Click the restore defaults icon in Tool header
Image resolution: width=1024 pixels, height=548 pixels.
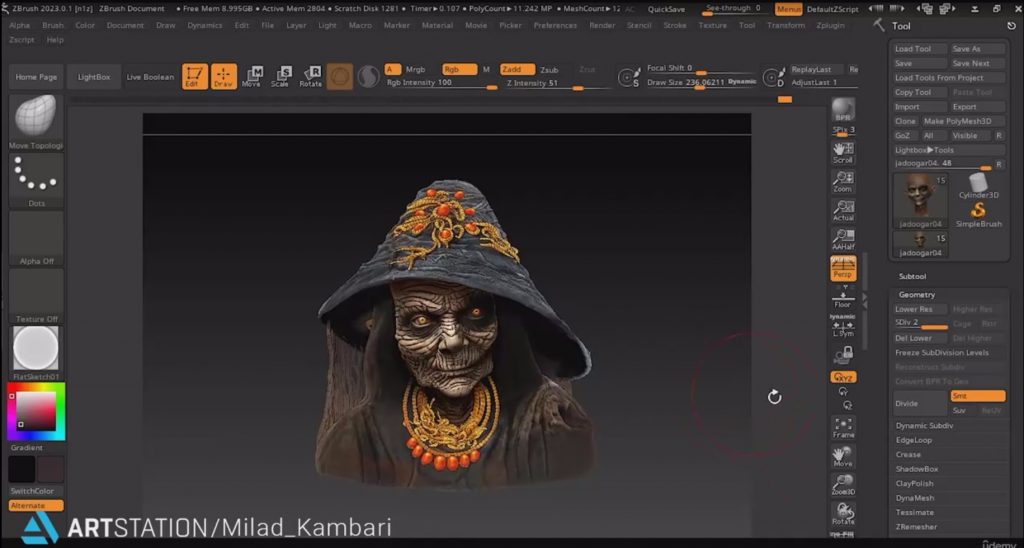(x=1012, y=25)
